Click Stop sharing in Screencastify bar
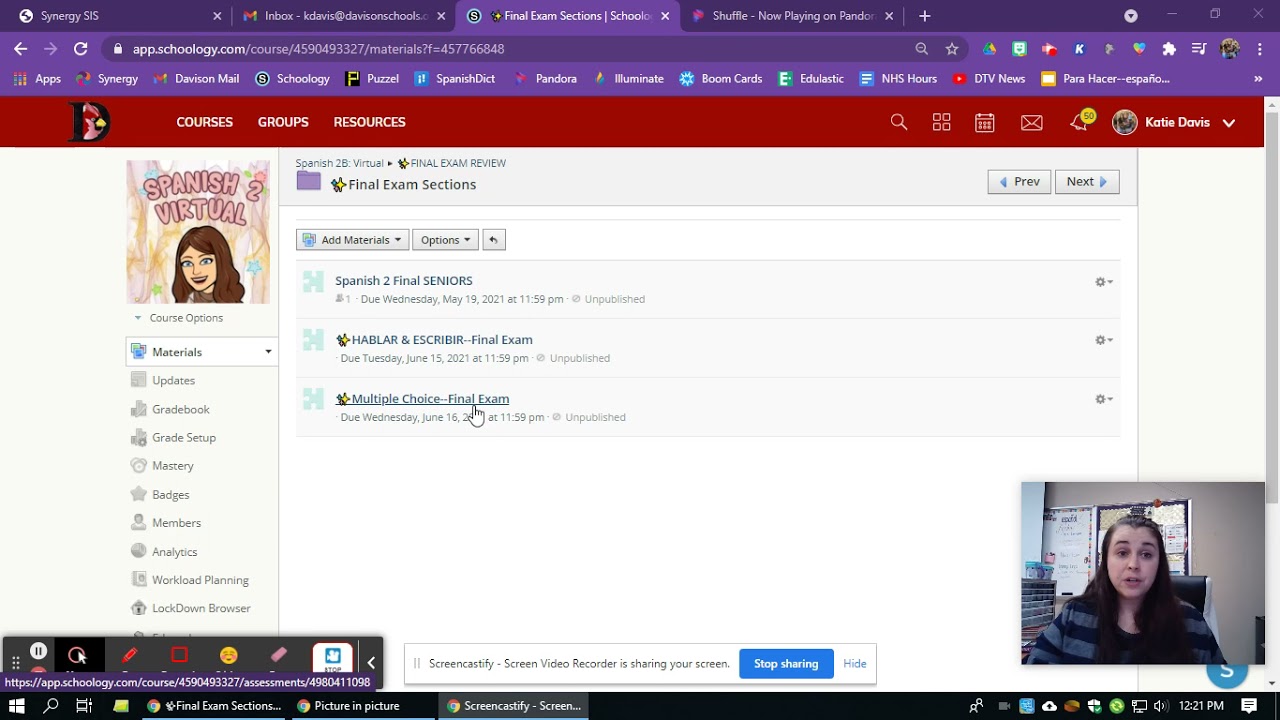 coord(786,664)
